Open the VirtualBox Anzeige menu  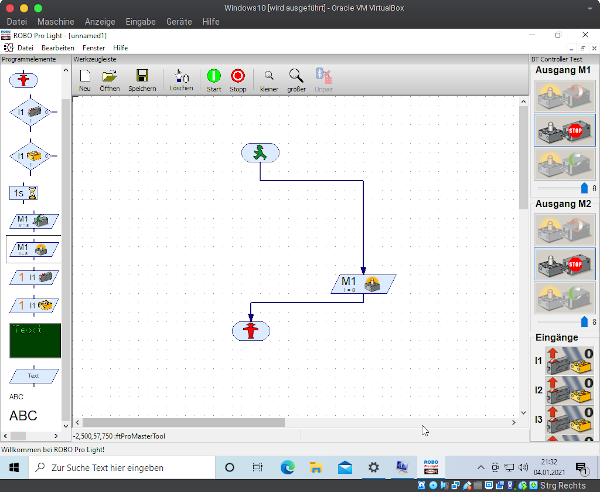(100, 22)
